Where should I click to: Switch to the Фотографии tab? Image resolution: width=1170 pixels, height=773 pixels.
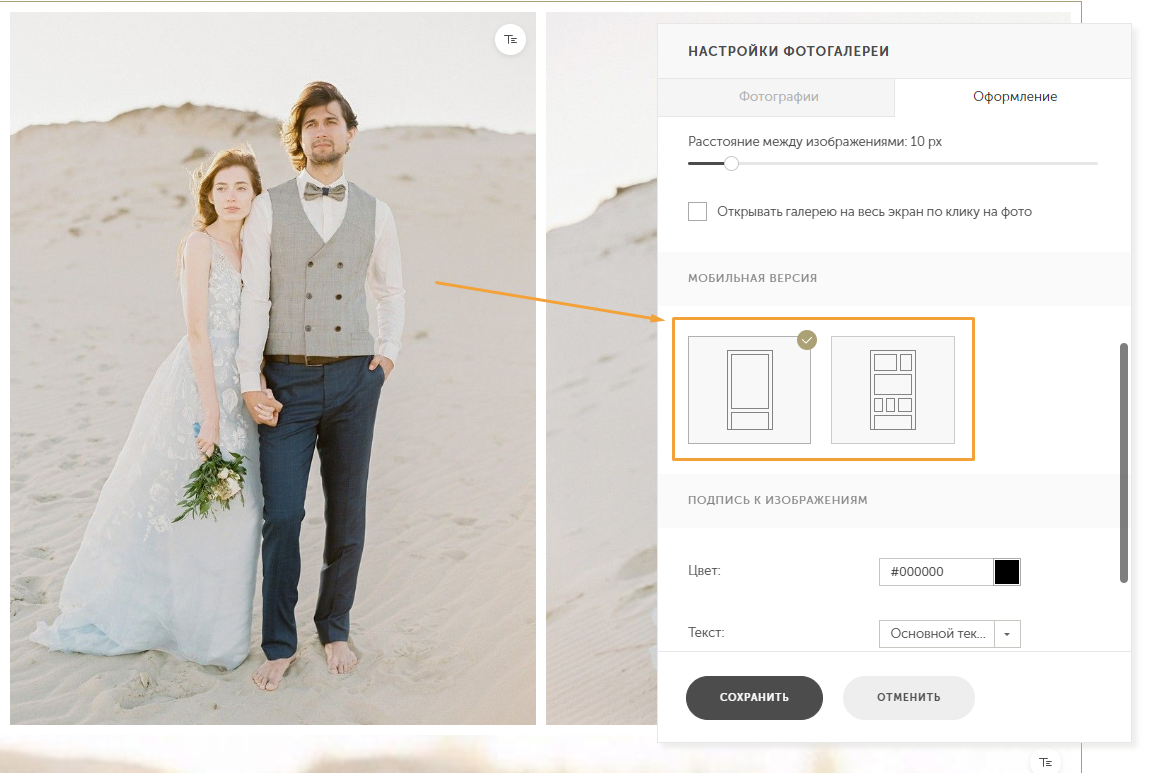tap(778, 97)
